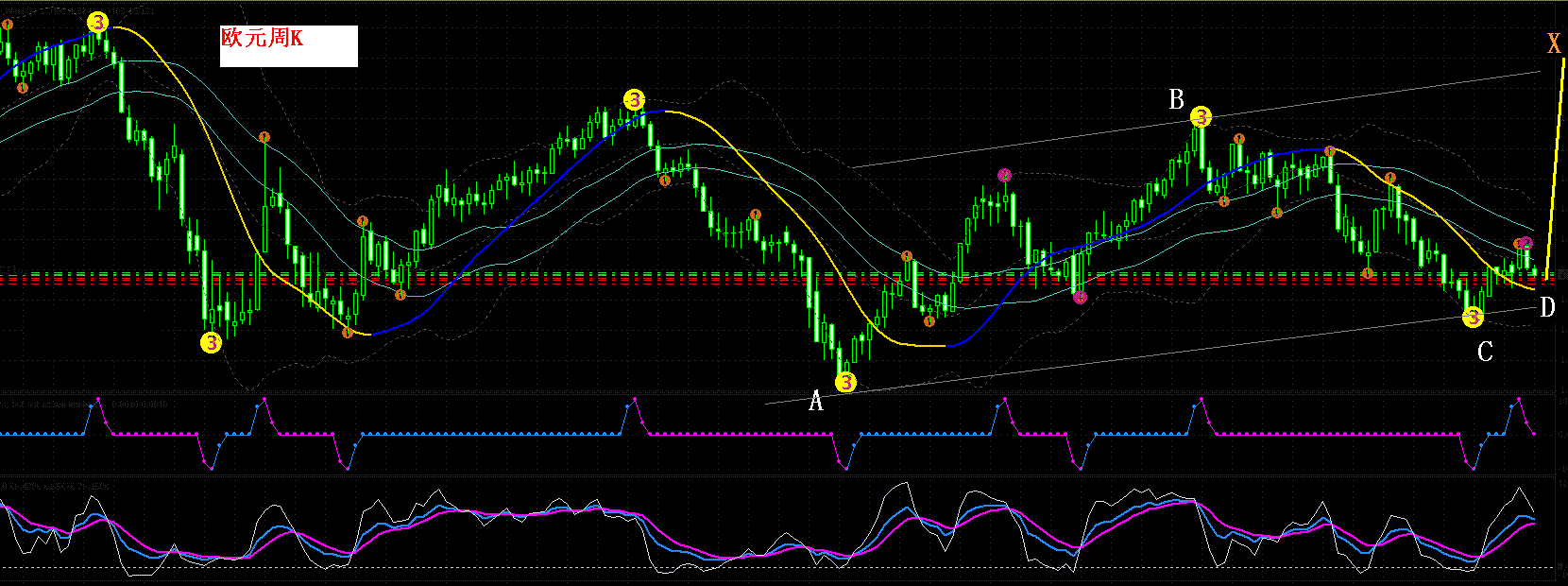Click the yellow 3 marker at the second peak

pos(634,99)
